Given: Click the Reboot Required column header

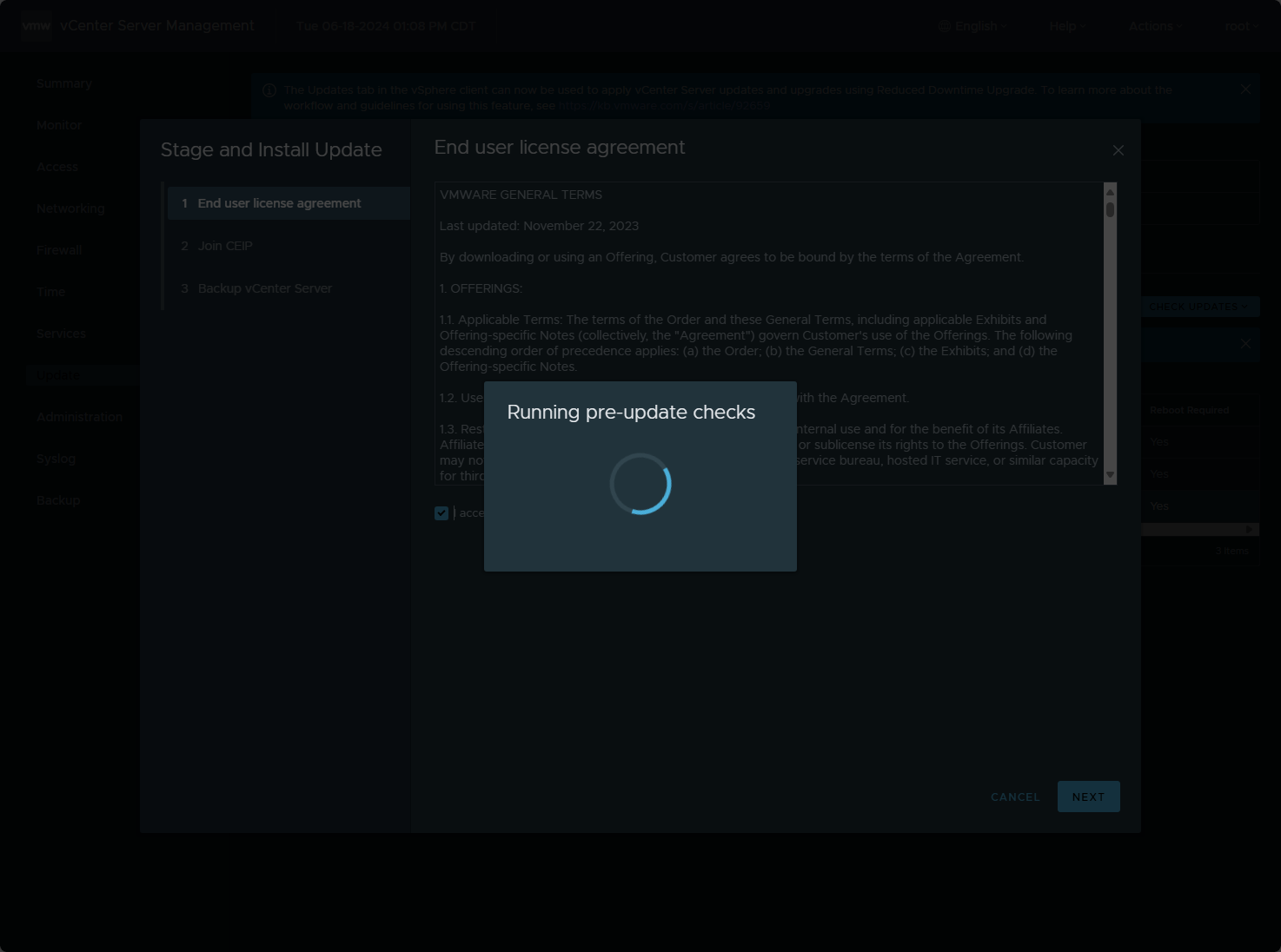Looking at the screenshot, I should click(x=1189, y=410).
